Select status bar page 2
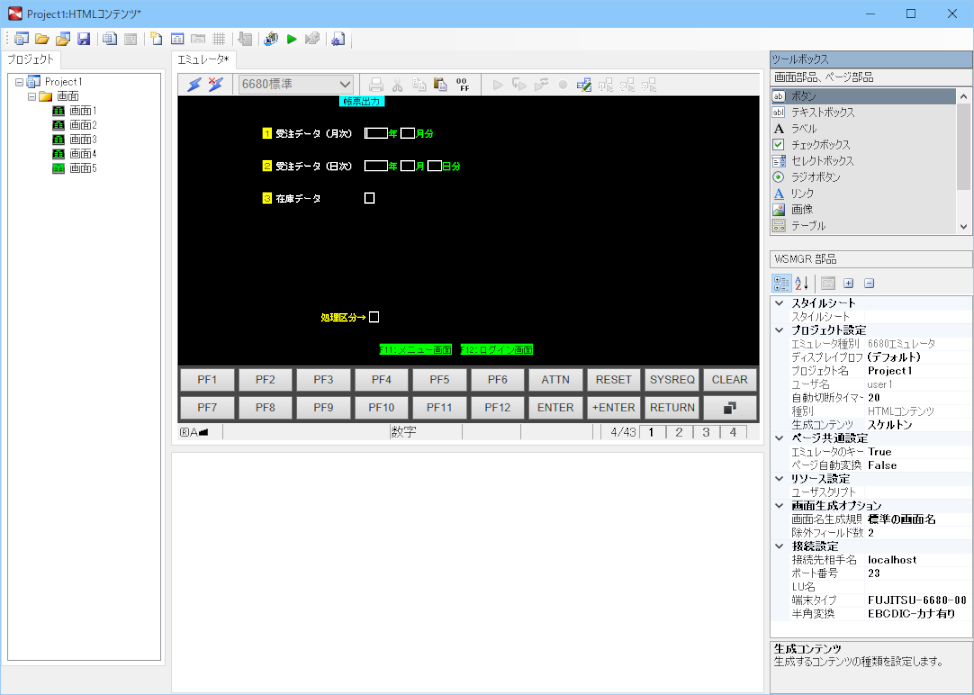Screen dimensions: 974x695 (x=679, y=432)
